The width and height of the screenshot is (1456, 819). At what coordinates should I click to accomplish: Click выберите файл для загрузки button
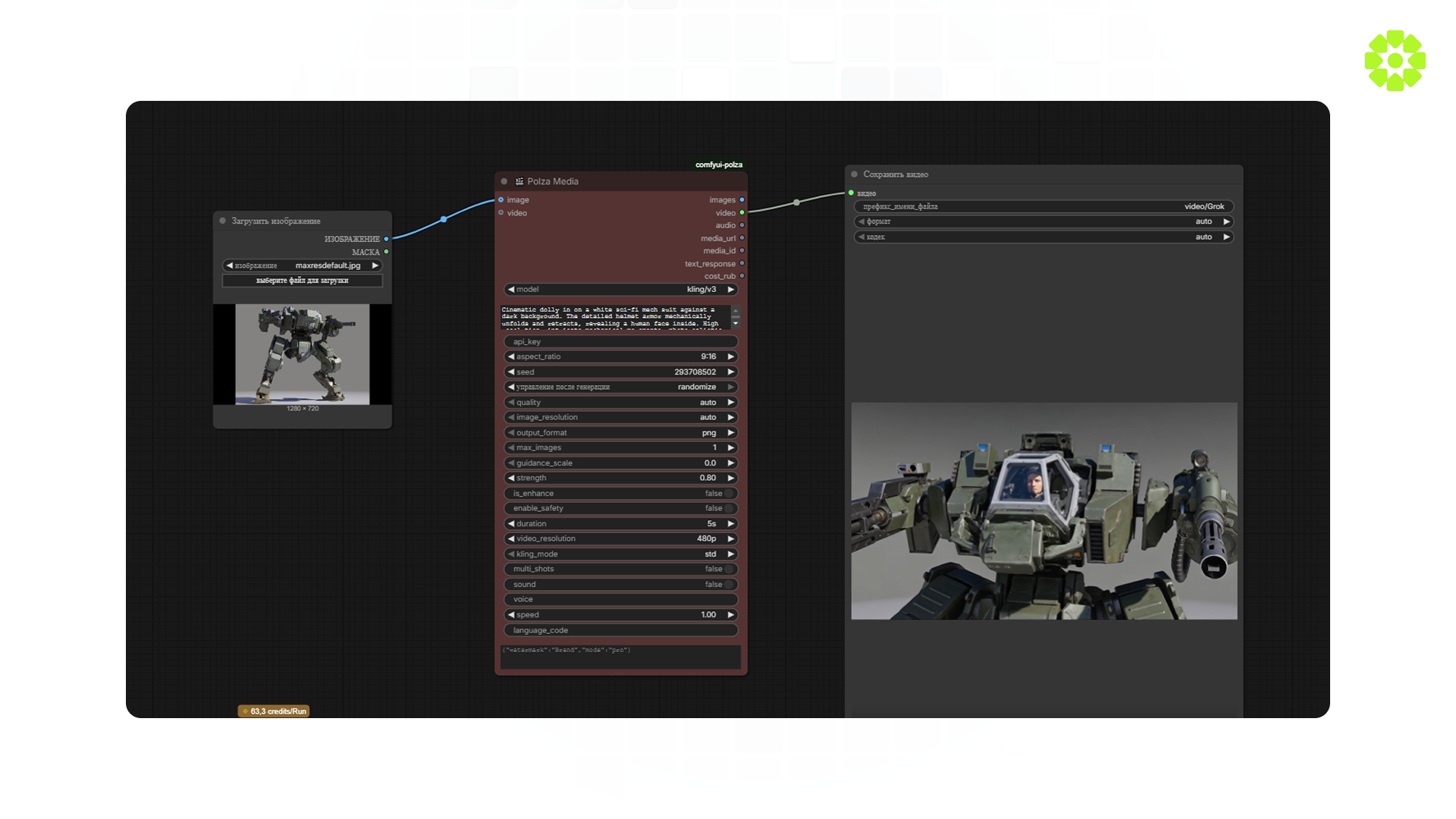302,281
